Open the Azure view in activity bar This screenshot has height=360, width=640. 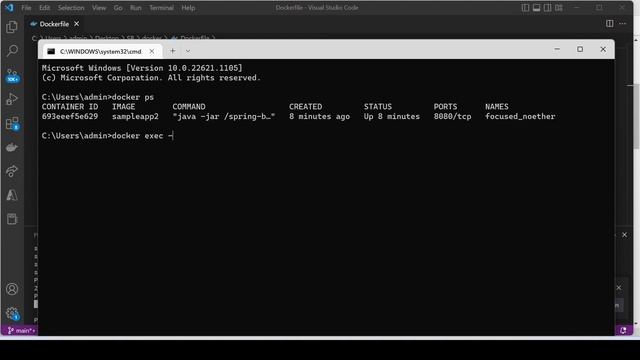(x=12, y=195)
